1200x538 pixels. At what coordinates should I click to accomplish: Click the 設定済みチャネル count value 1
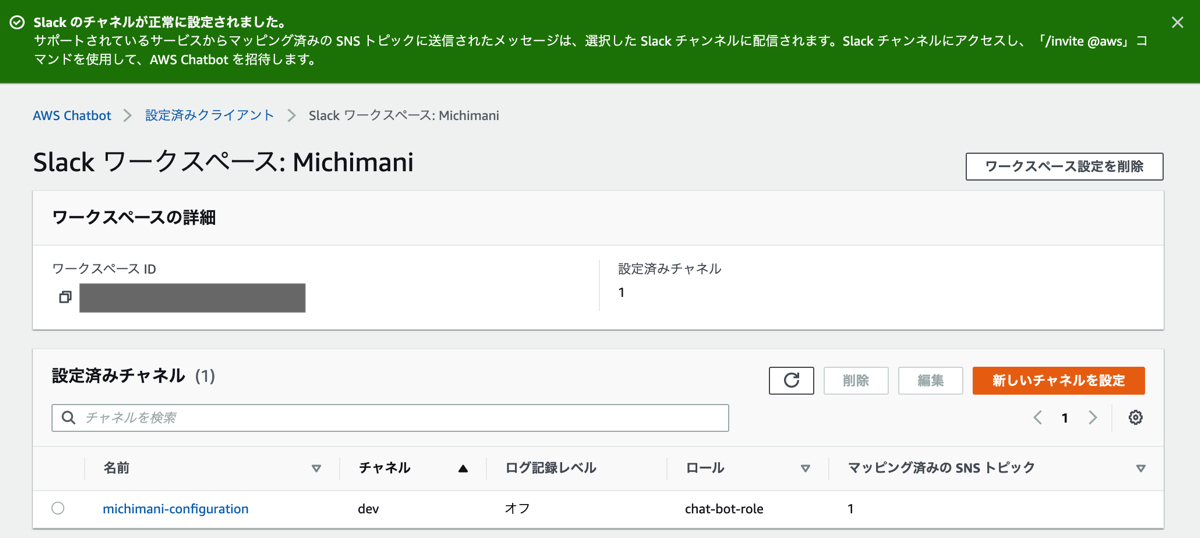pyautogui.click(x=621, y=293)
